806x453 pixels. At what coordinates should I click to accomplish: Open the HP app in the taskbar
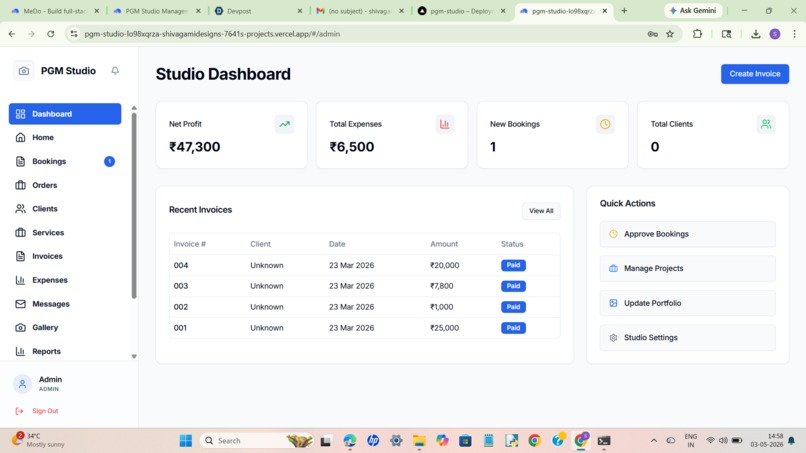click(x=373, y=441)
